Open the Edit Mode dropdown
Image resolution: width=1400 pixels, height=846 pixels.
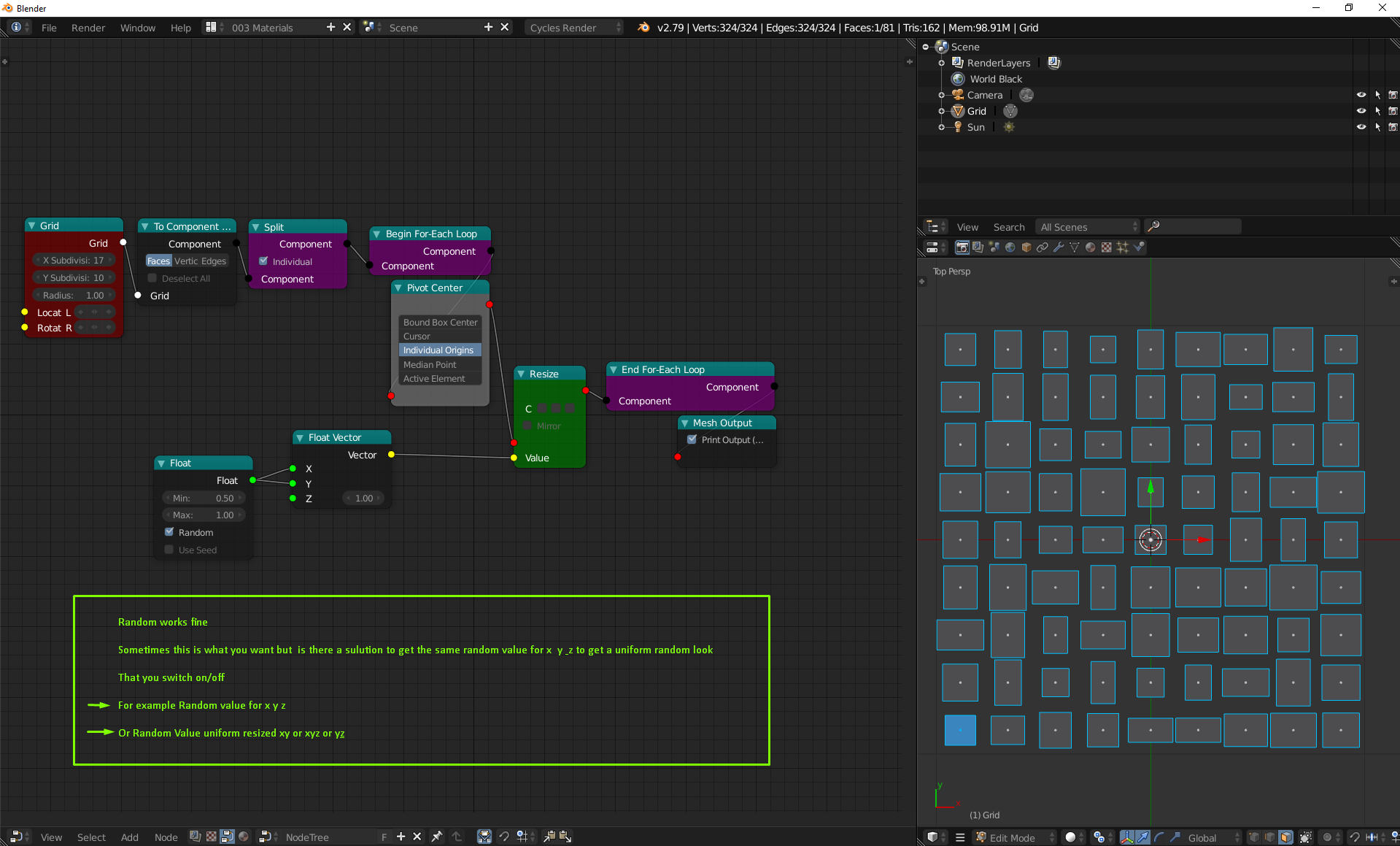pos(1016,837)
